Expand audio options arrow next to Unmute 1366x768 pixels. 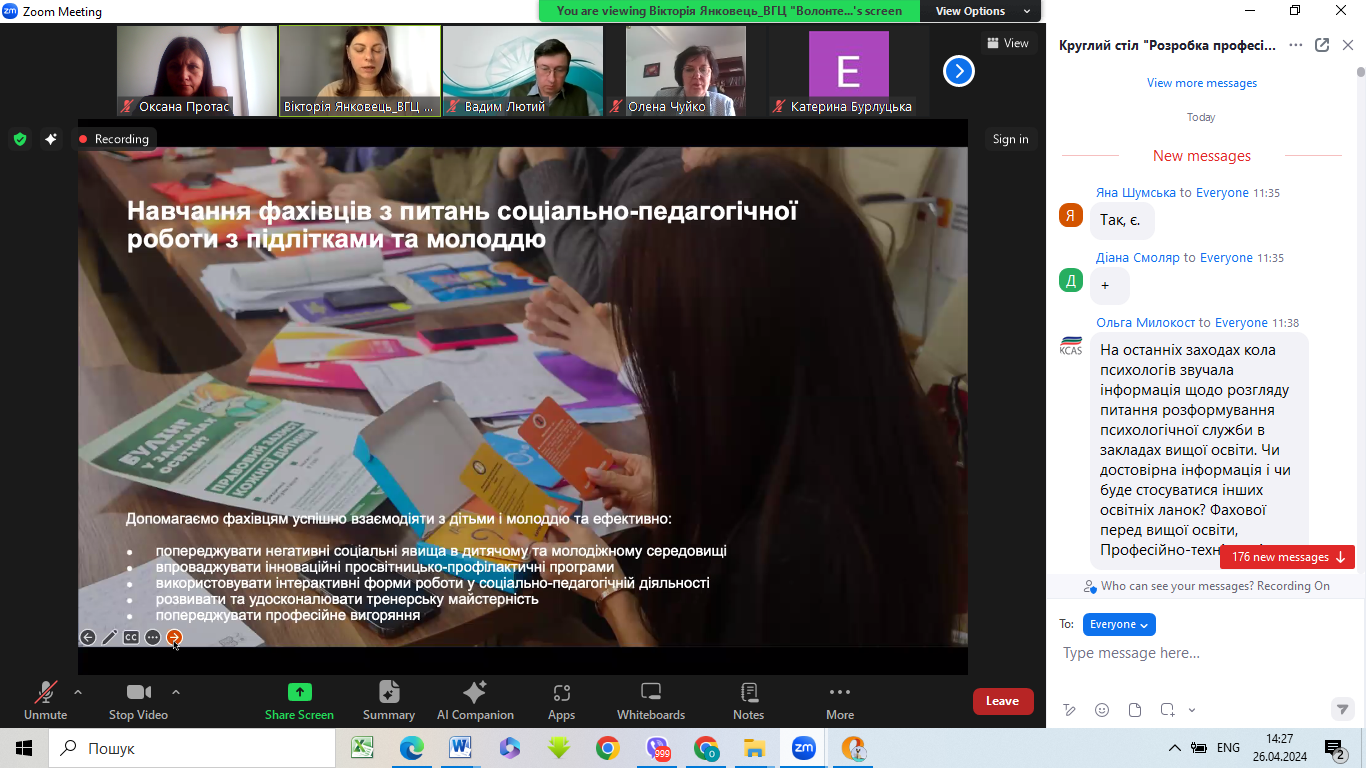tap(78, 691)
